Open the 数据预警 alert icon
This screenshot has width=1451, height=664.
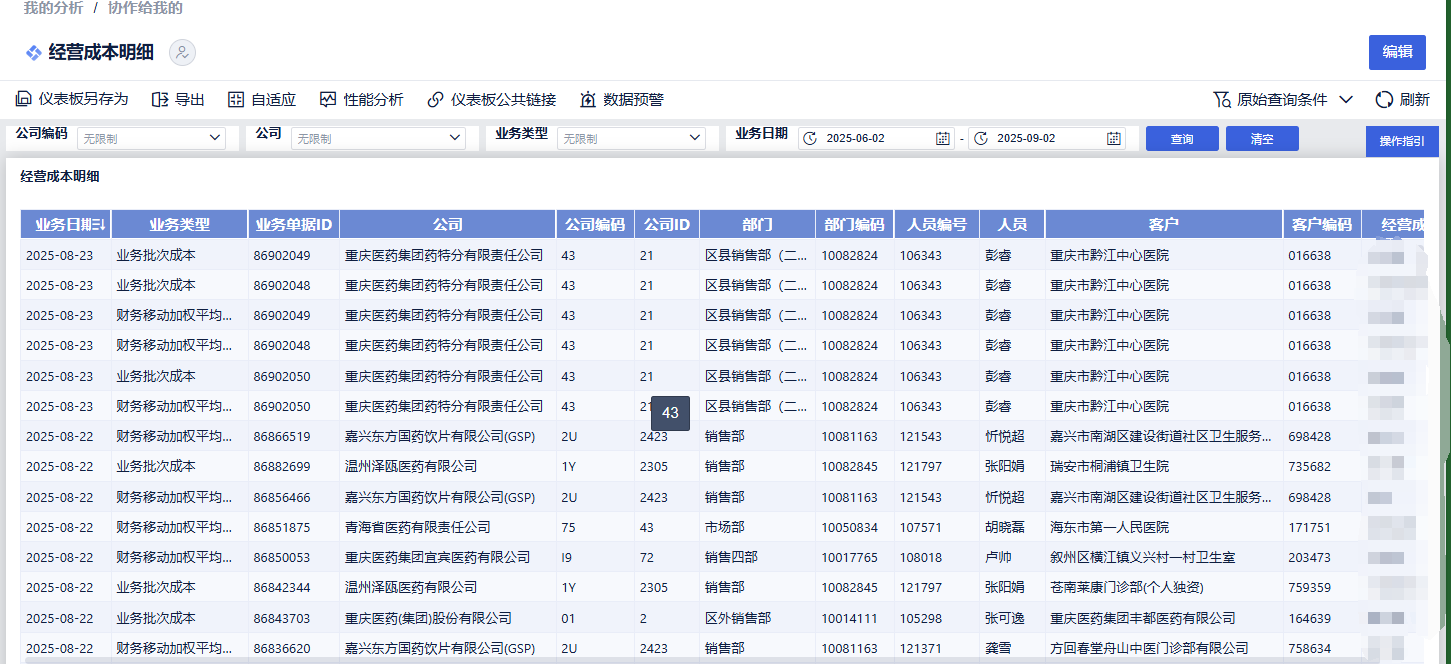click(x=588, y=99)
